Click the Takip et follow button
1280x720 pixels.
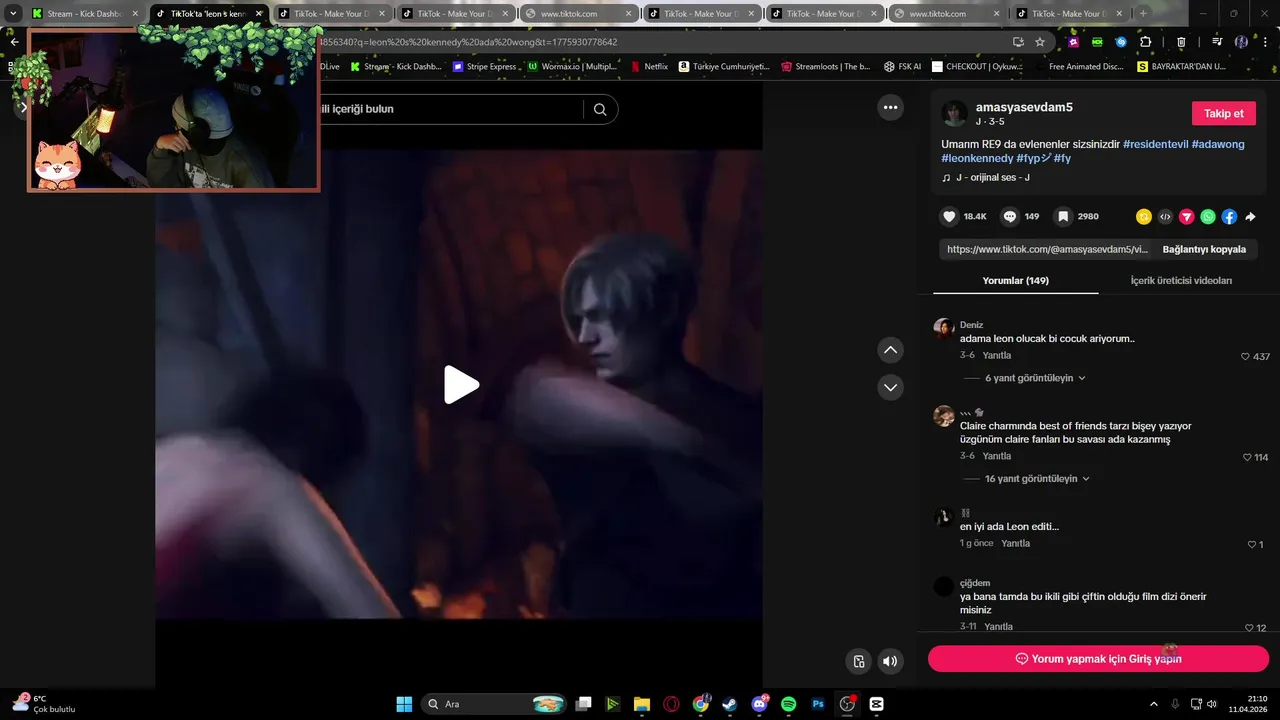[x=1223, y=113]
